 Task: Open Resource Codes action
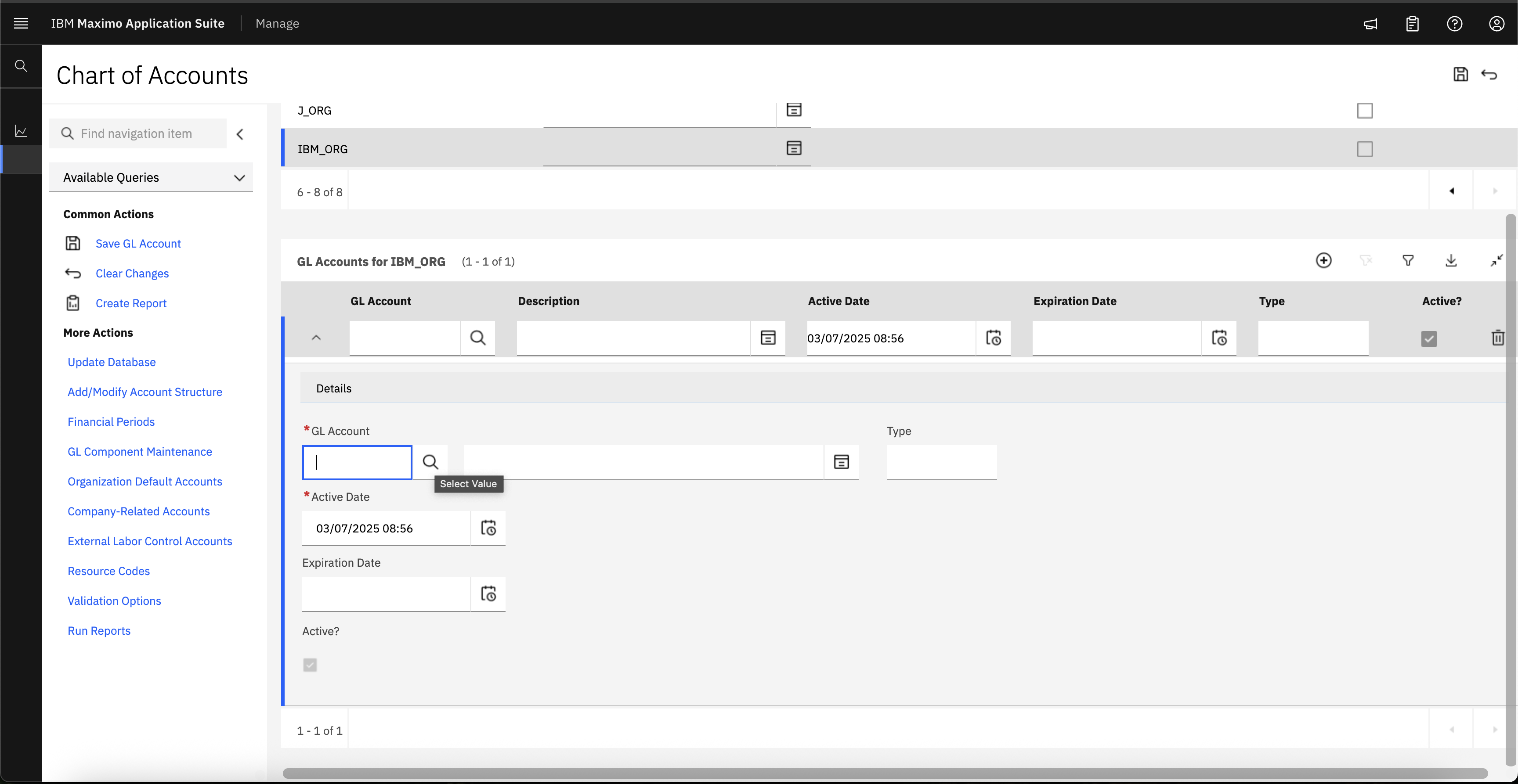(x=108, y=572)
